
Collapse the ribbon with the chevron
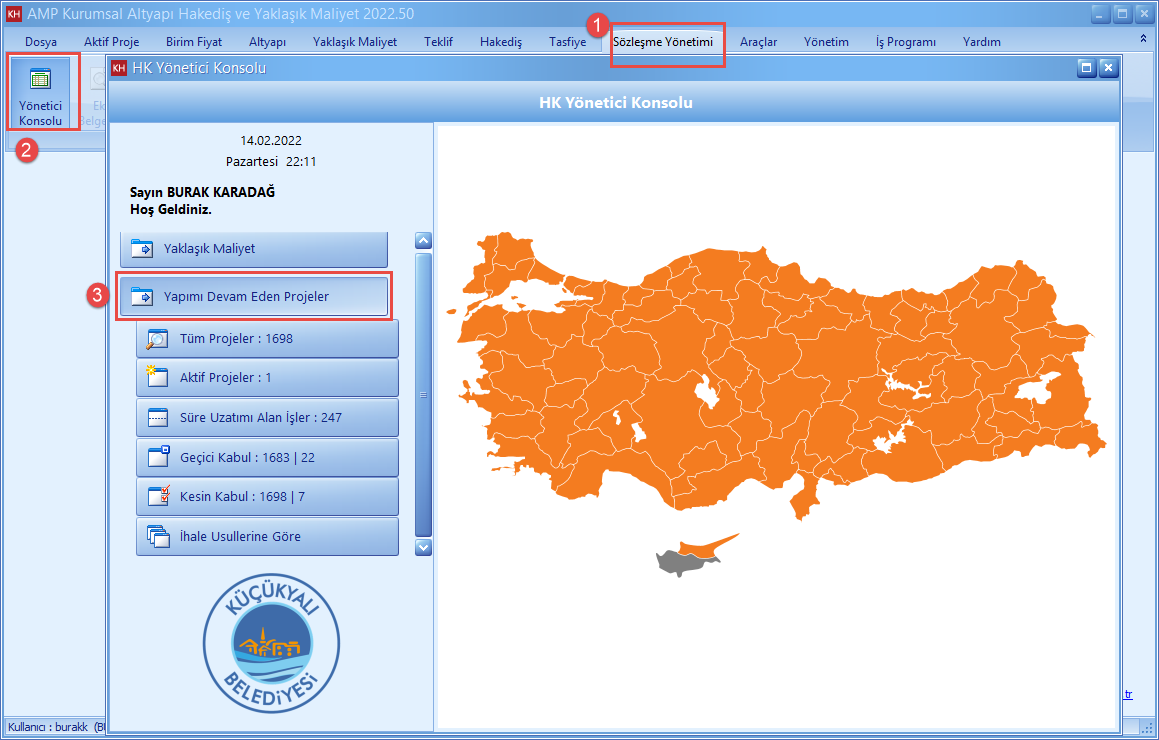tap(1143, 38)
